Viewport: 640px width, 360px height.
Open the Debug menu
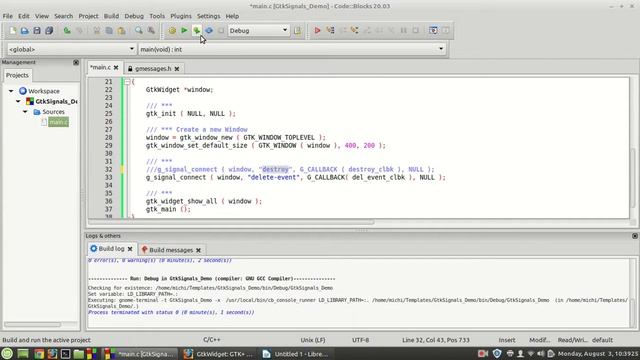coord(134,16)
